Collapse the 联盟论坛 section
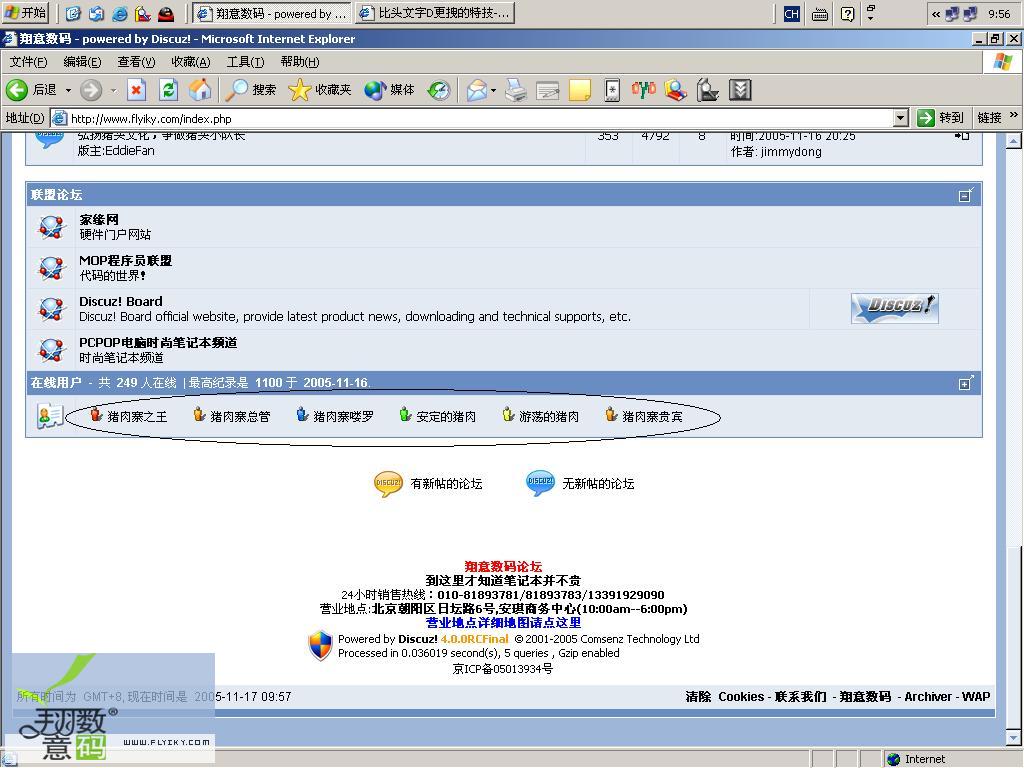The width and height of the screenshot is (1024, 768). tap(965, 195)
